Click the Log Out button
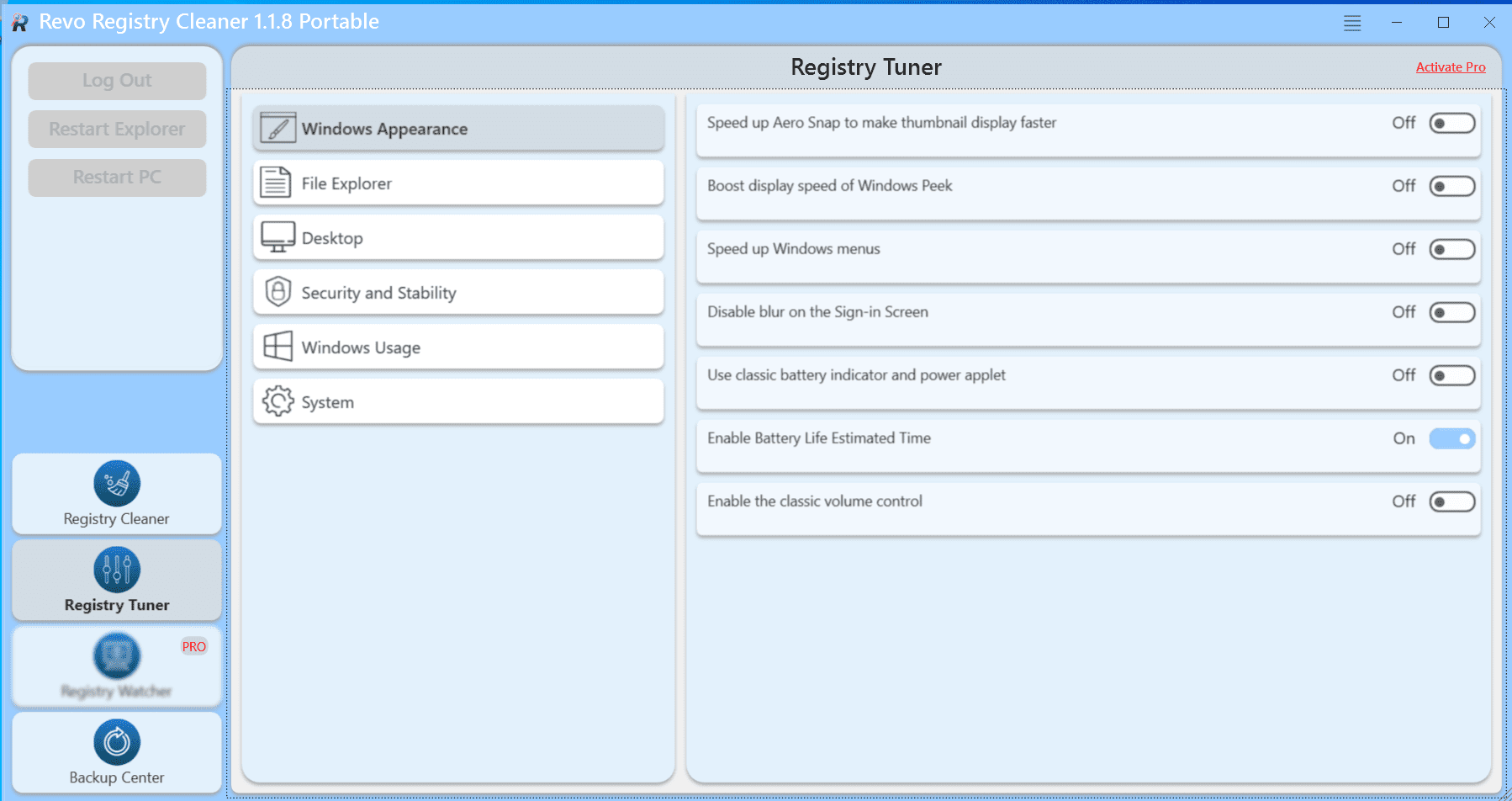The height and width of the screenshot is (801, 1512). coord(117,81)
